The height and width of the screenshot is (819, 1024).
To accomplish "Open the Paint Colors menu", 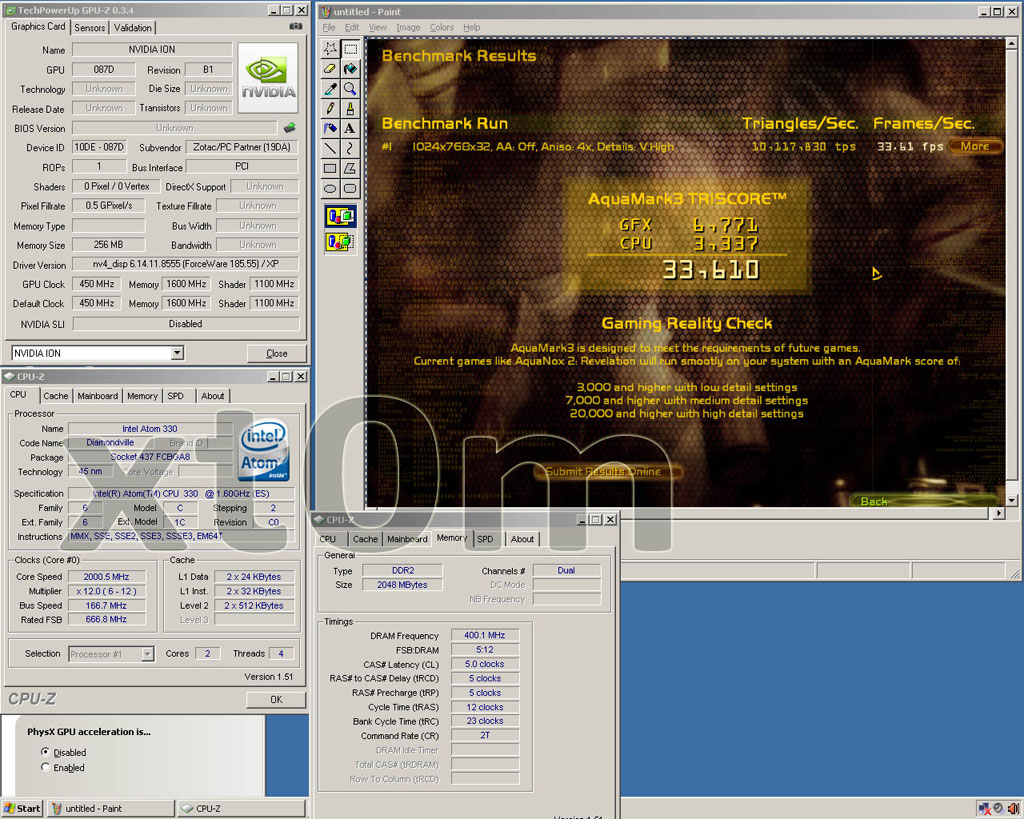I will [441, 27].
